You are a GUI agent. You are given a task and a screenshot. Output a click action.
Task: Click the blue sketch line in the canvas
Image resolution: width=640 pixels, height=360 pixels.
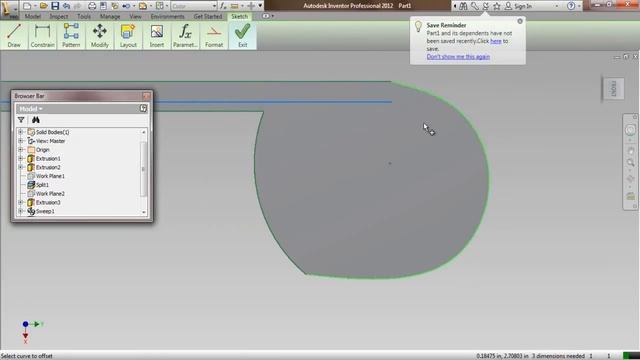[273, 102]
